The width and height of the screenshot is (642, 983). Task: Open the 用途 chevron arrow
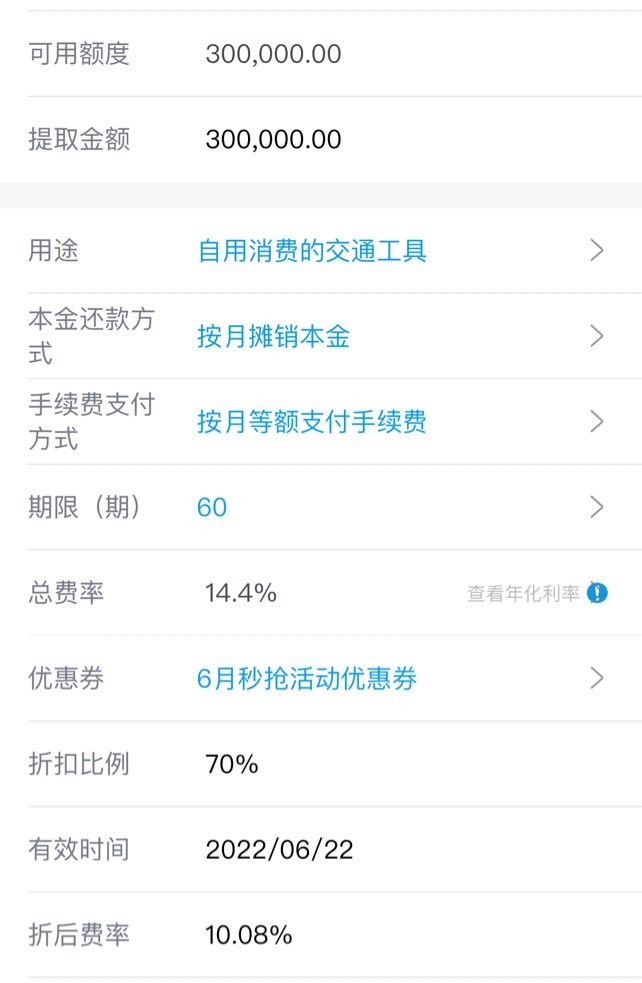tap(597, 250)
